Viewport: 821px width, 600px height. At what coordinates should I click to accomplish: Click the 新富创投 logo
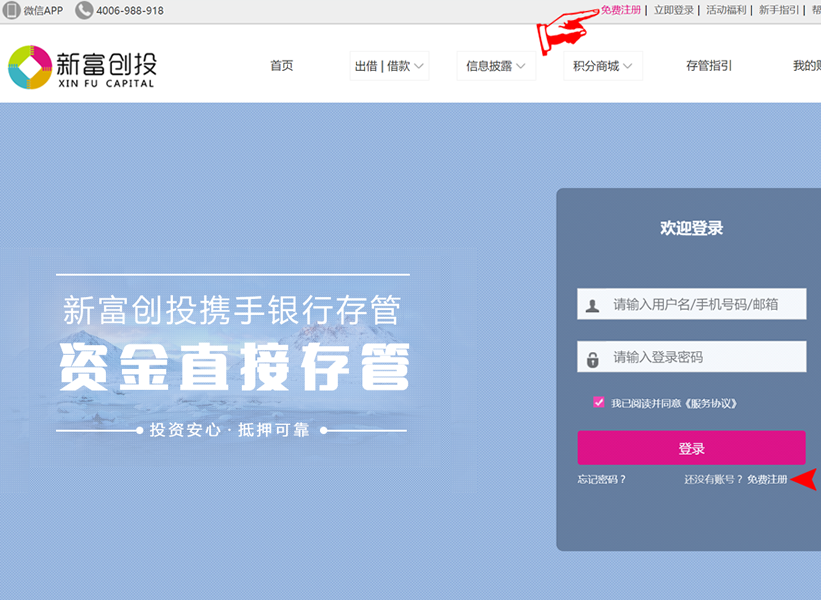click(82, 67)
